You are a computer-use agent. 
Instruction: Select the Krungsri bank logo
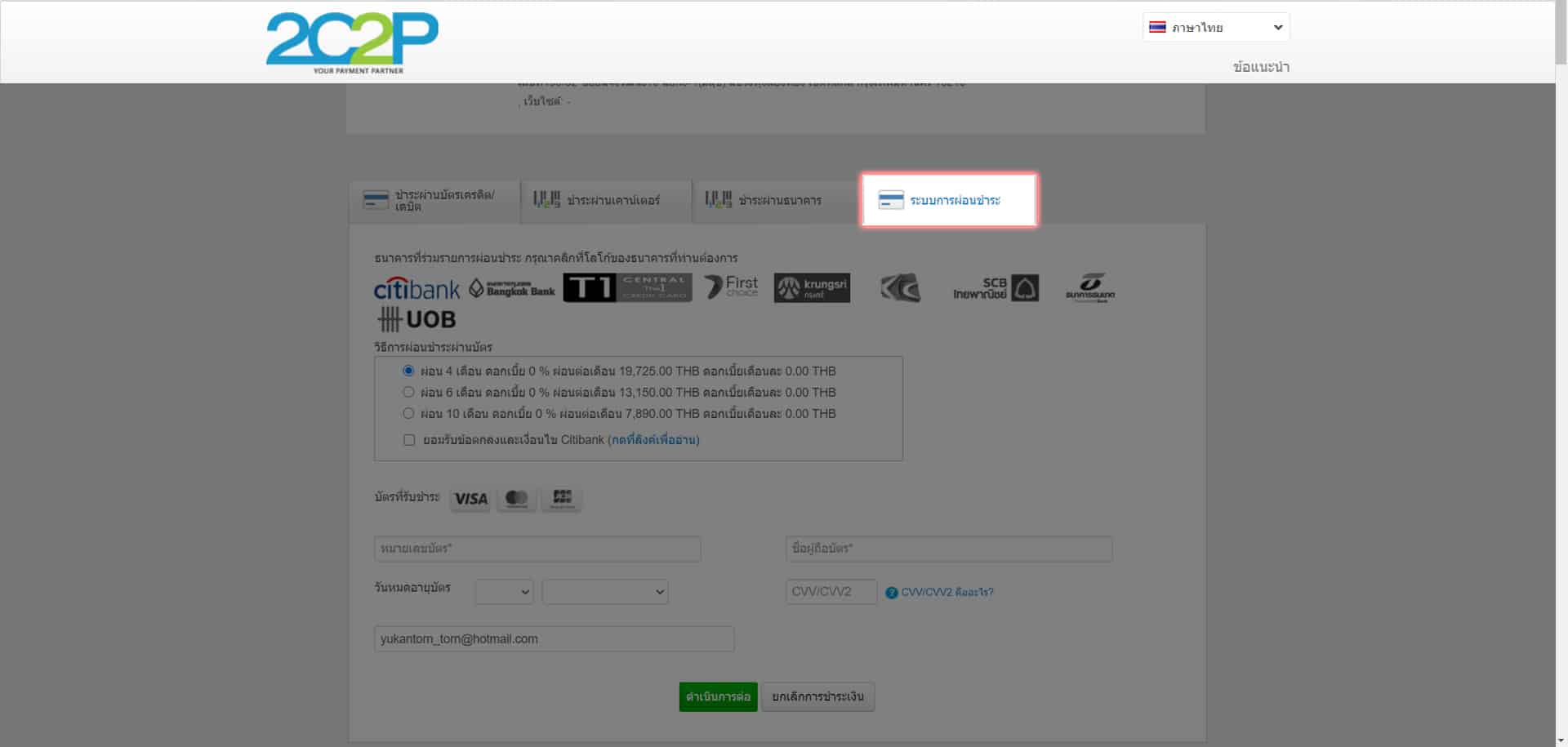click(812, 287)
